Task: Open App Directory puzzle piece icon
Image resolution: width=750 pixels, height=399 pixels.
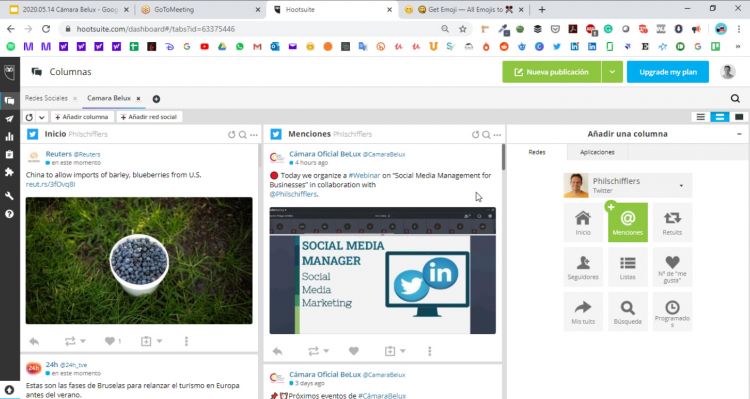Action: click(9, 172)
